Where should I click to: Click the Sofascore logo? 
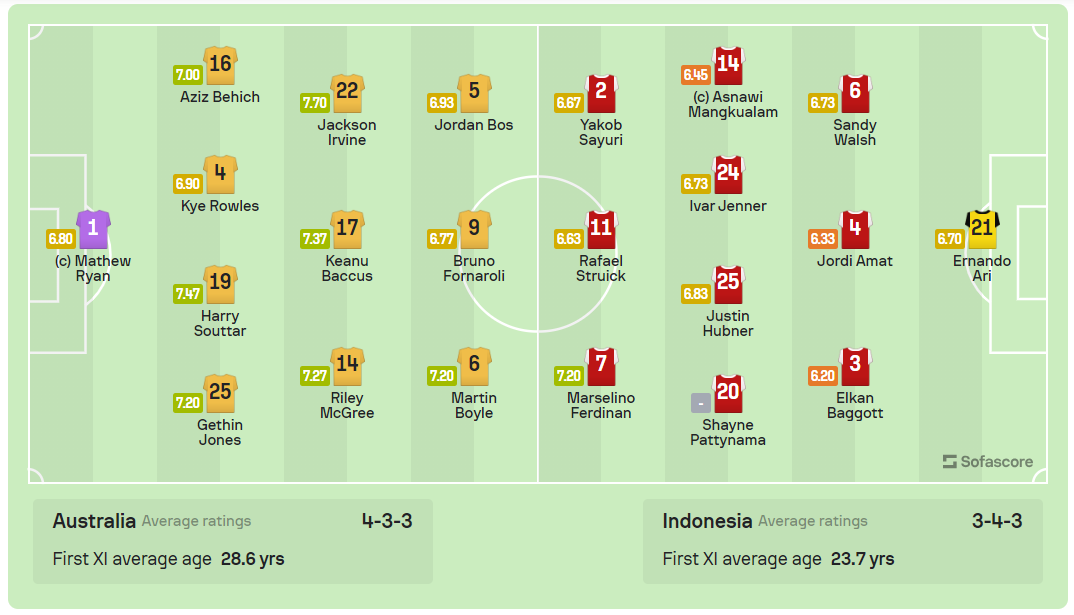tap(987, 462)
